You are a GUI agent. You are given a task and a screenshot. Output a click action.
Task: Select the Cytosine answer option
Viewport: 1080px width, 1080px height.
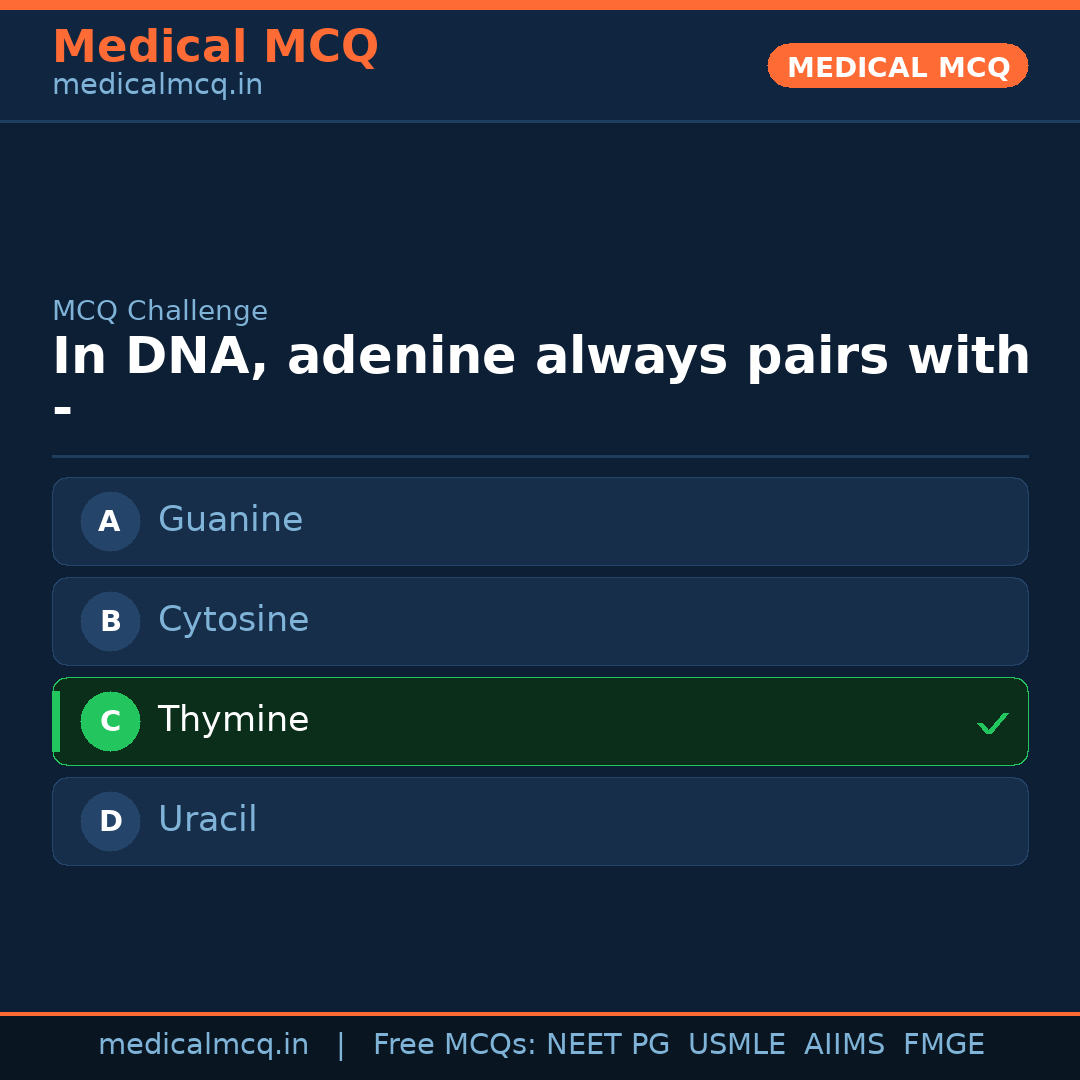point(540,621)
